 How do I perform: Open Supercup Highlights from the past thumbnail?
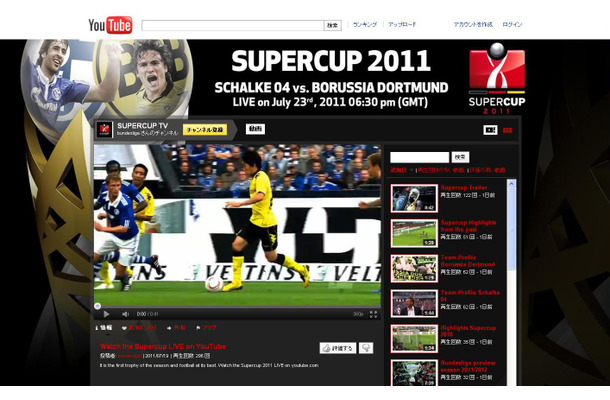click(x=414, y=233)
